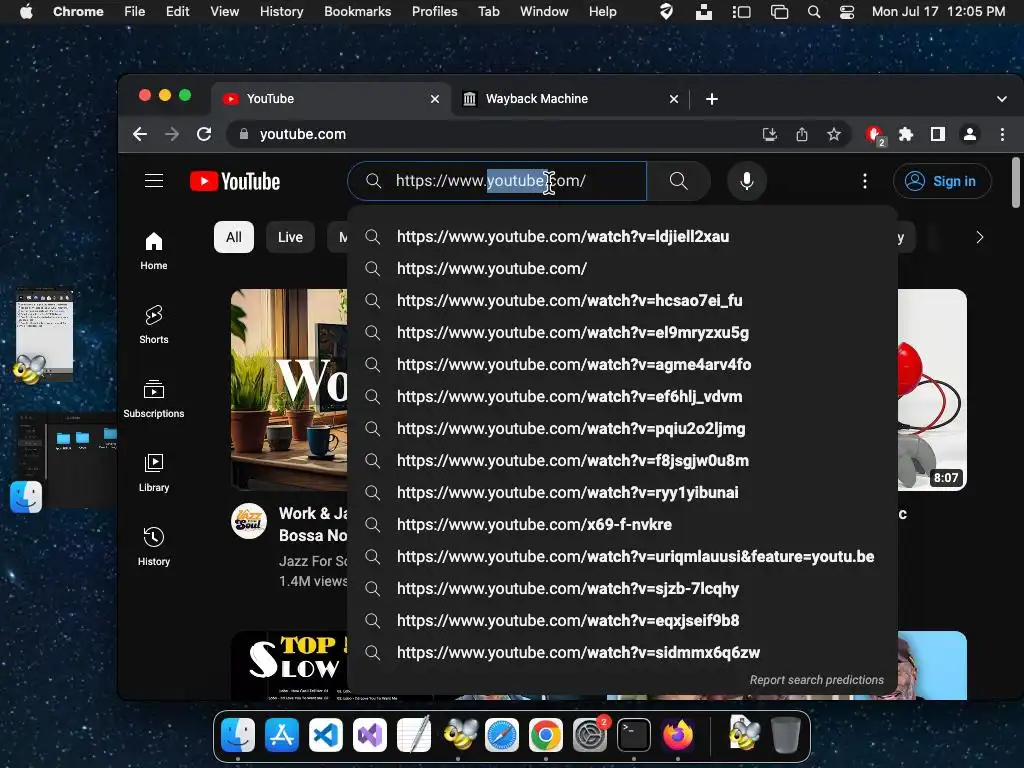This screenshot has height=768, width=1024.
Task: Select the All filter chip
Action: tap(234, 237)
